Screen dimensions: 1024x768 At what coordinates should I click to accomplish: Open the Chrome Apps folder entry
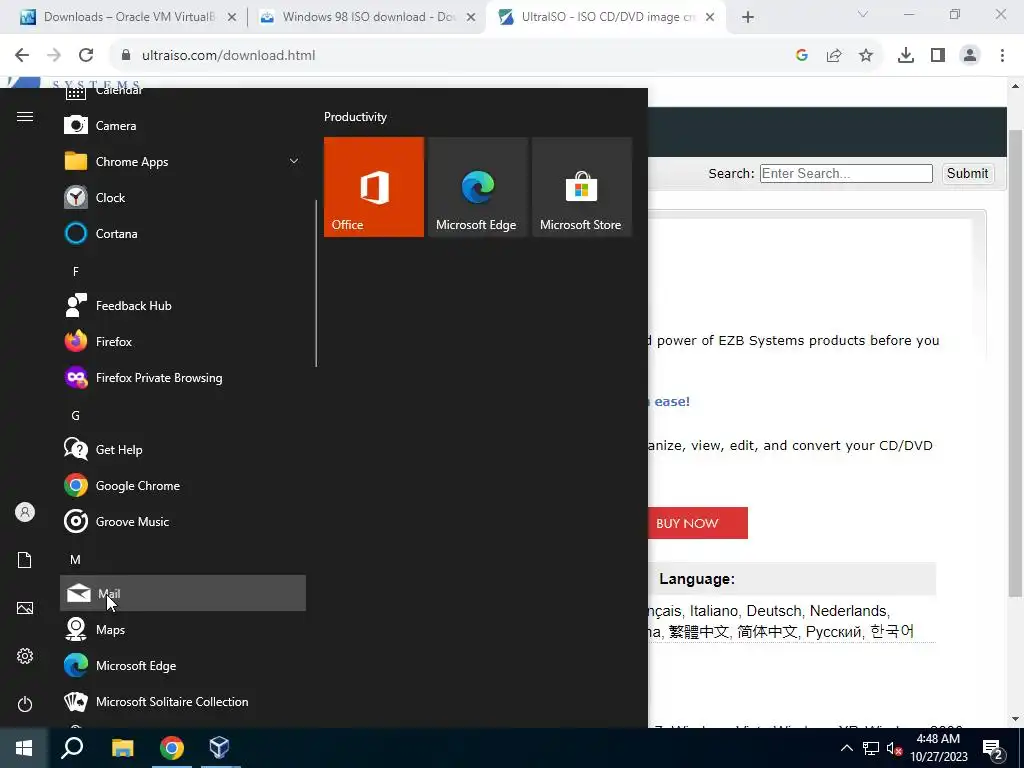coord(183,161)
